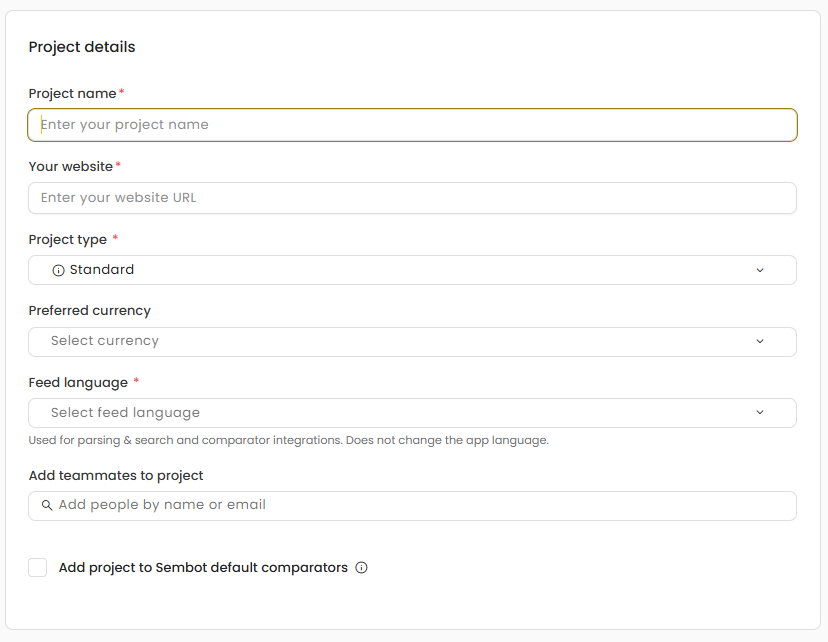Click the chevron arrow in Project type field
The image size is (828, 642).
pyautogui.click(x=760, y=270)
